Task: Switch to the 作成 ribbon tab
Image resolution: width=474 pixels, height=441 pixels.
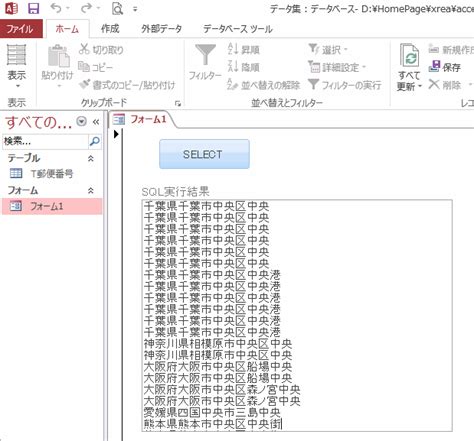Action: pyautogui.click(x=110, y=29)
